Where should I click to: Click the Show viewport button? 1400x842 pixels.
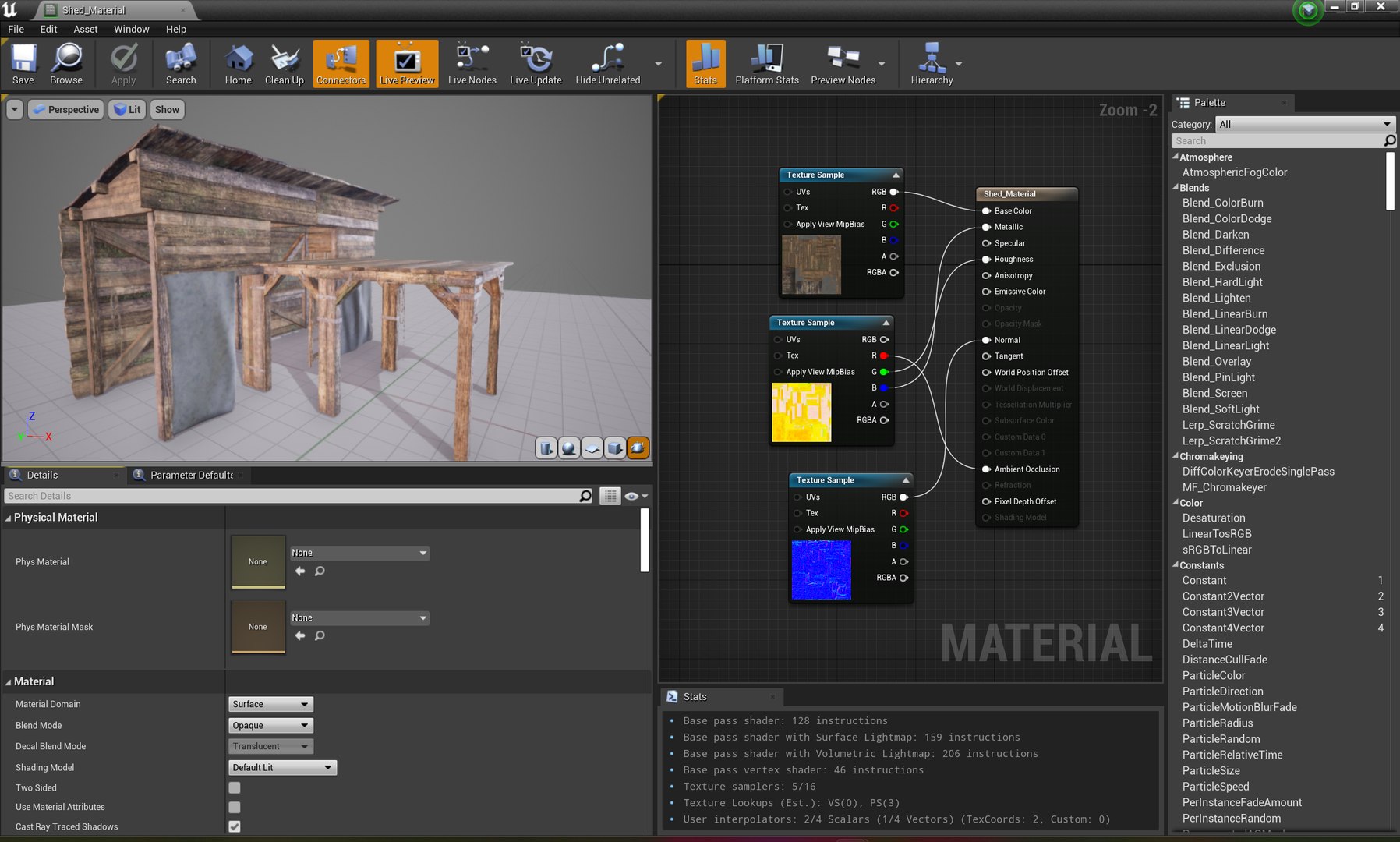(x=167, y=109)
